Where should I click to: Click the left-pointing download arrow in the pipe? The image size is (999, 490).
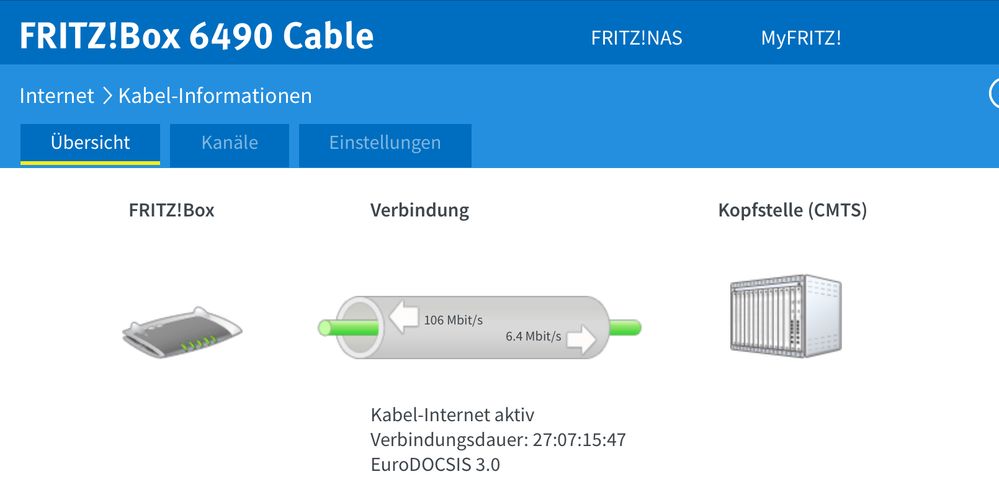[404, 319]
